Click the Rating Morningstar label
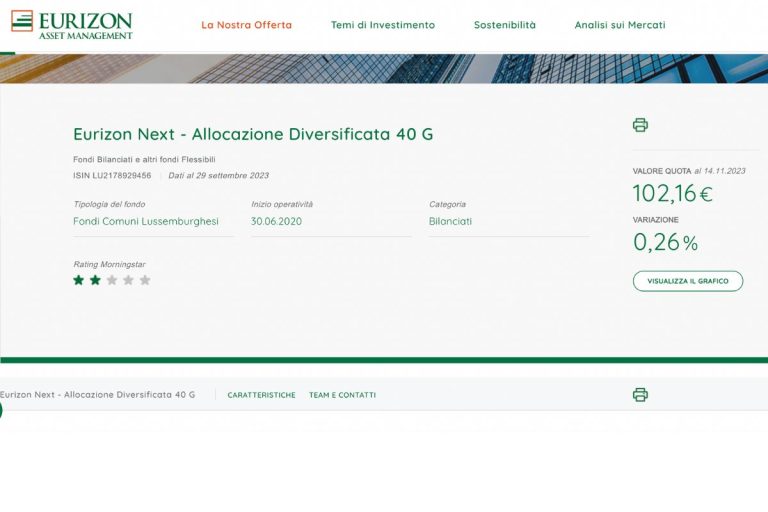This screenshot has height=512, width=768. click(109, 264)
